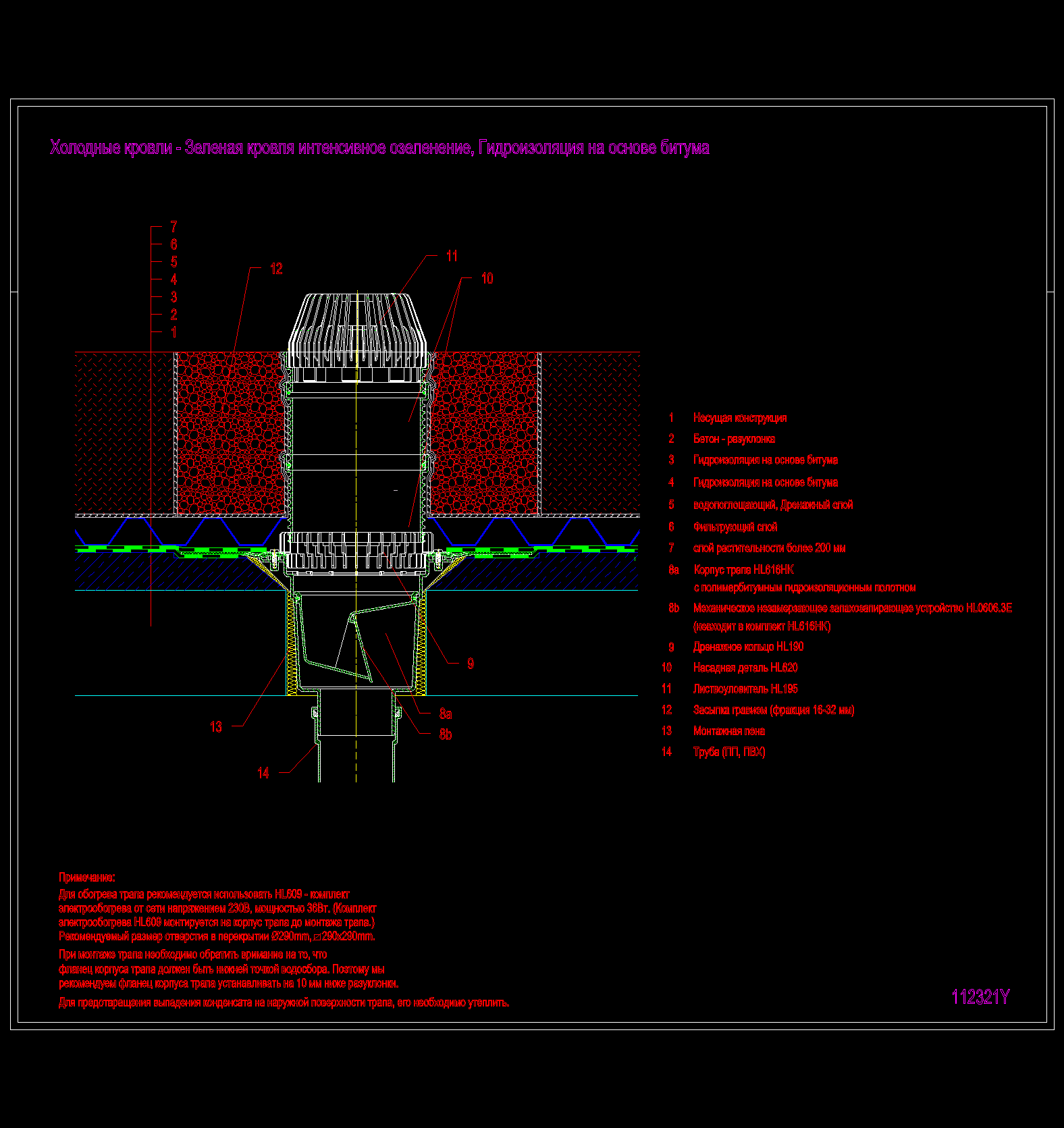Click legend text 'Корпус трапа HL616HK'
Image resolution: width=1064 pixels, height=1128 pixels.
click(743, 569)
